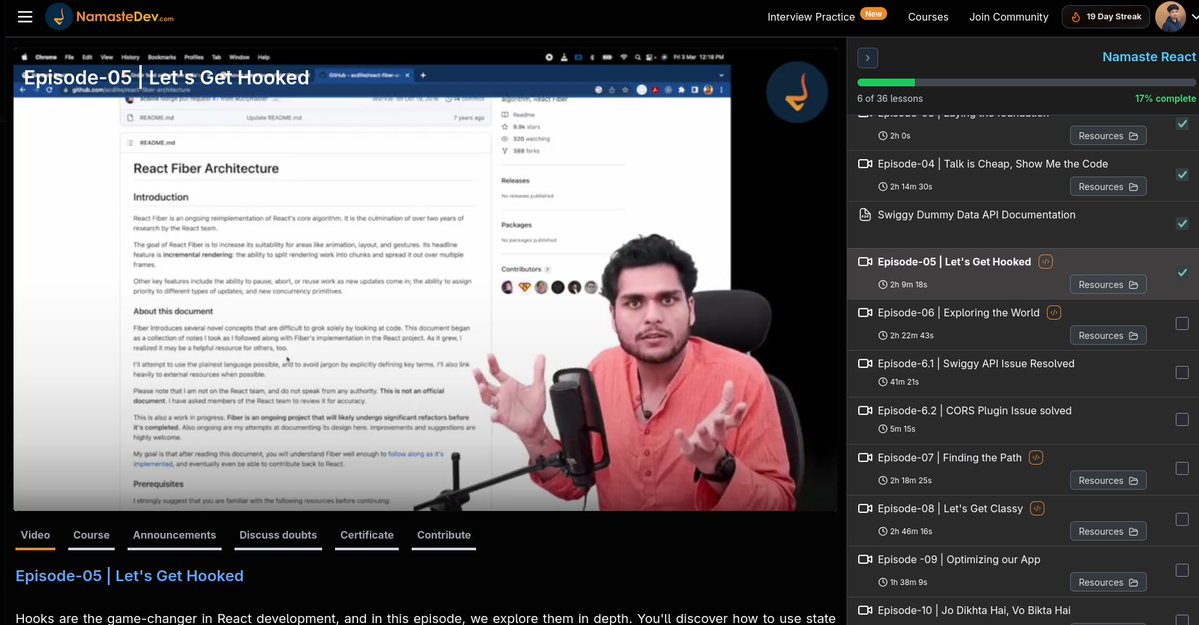The image size is (1199, 625).
Task: Open the user profile avatar
Action: pos(1170,17)
